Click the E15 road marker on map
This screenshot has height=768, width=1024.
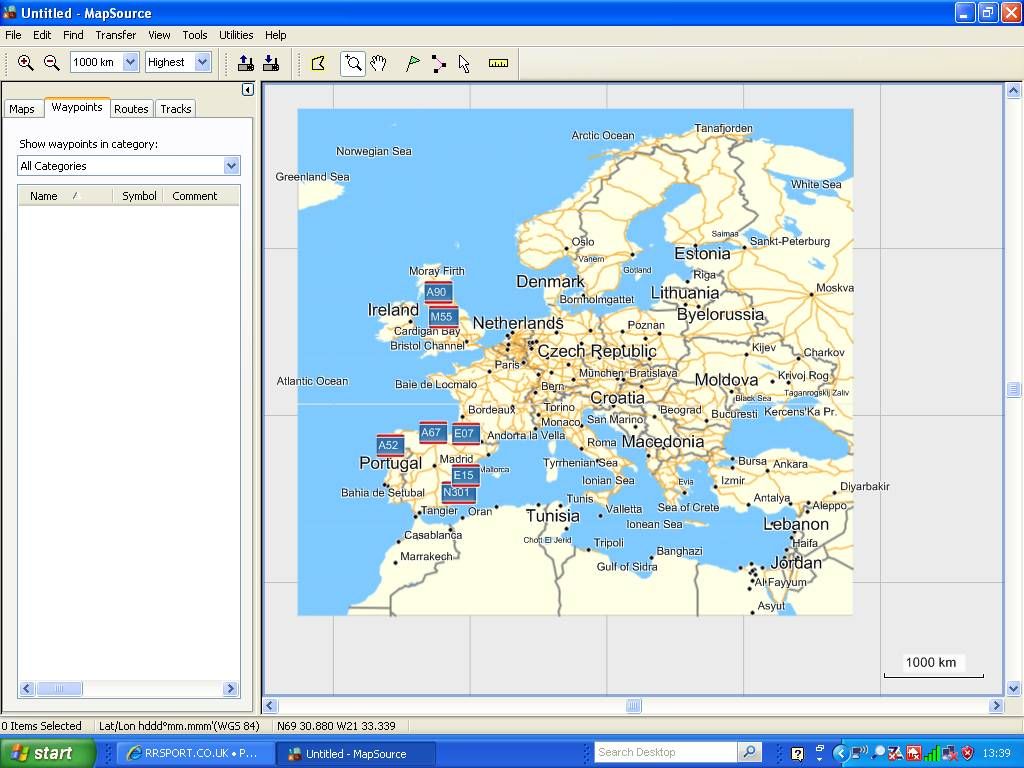(x=464, y=475)
